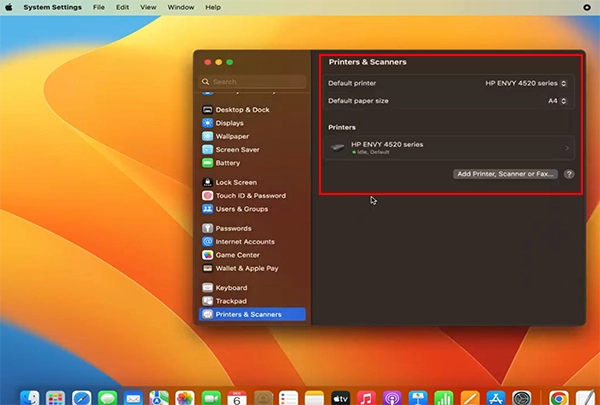Click the Printers section heading
This screenshot has width=600, height=405.
[342, 127]
